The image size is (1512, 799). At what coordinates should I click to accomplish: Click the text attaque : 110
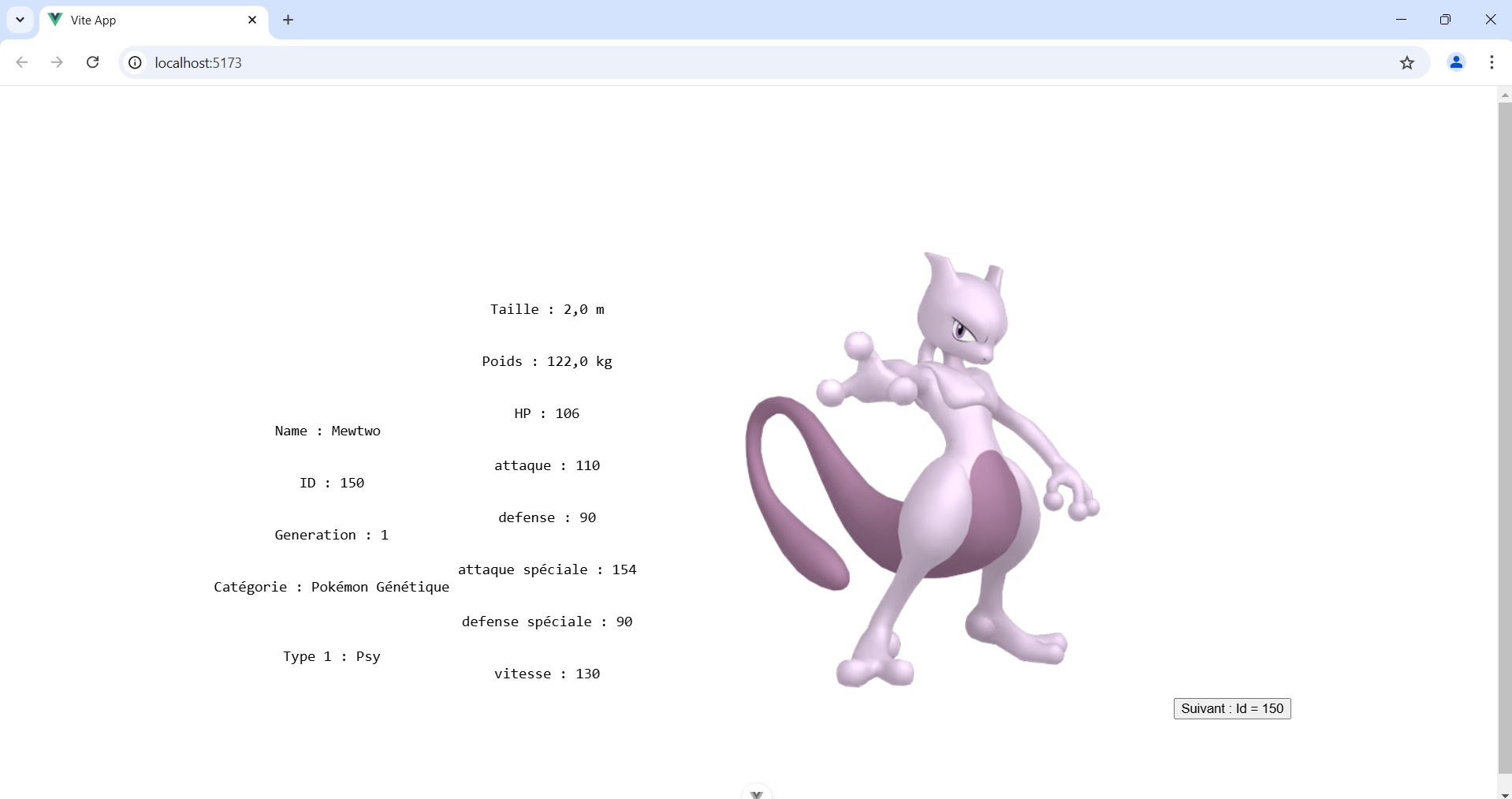(547, 465)
